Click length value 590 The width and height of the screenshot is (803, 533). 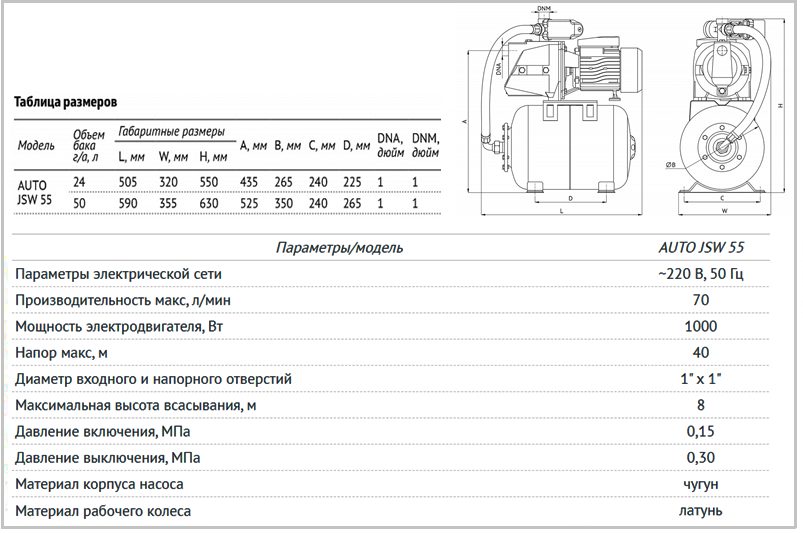point(128,203)
